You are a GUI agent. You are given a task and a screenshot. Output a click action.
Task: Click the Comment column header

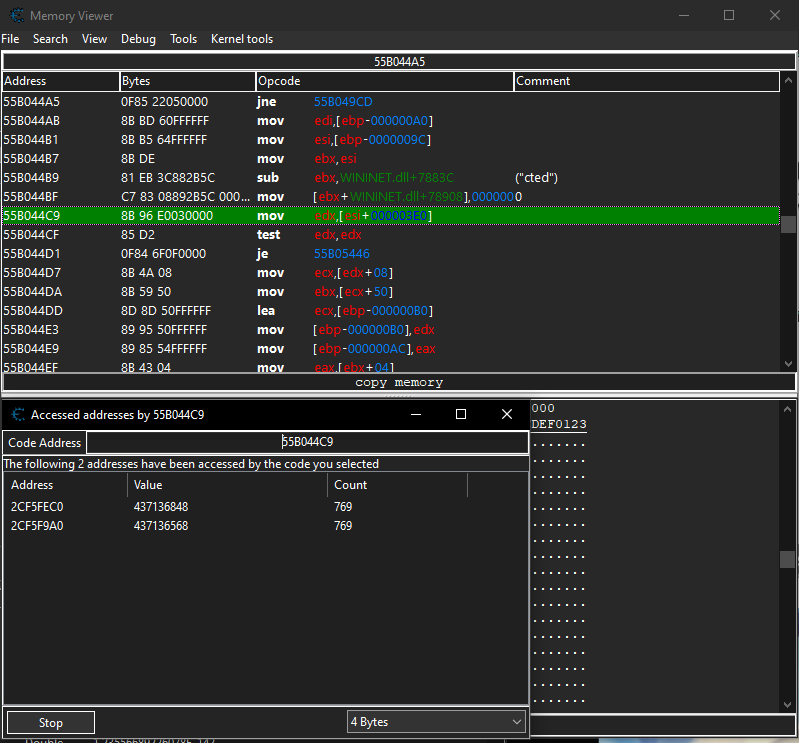646,81
